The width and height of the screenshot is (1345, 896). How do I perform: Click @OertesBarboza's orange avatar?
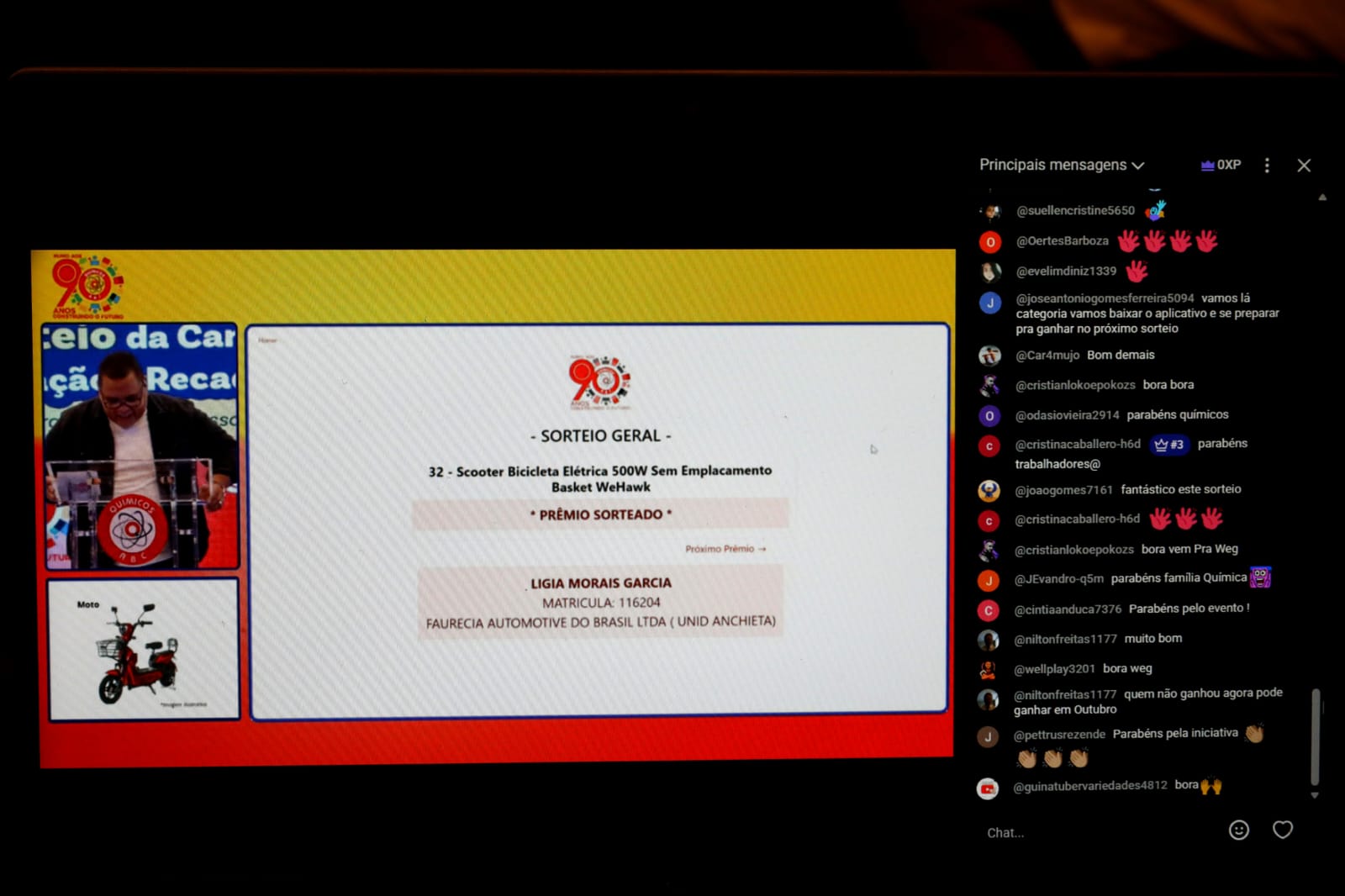[990, 242]
